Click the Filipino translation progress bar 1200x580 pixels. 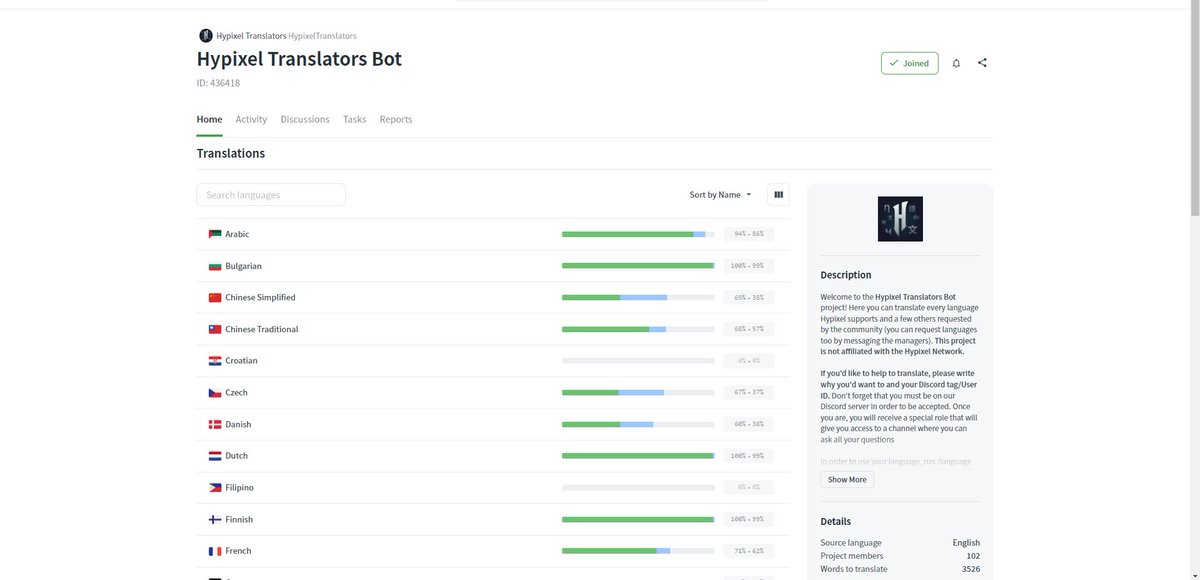point(638,488)
